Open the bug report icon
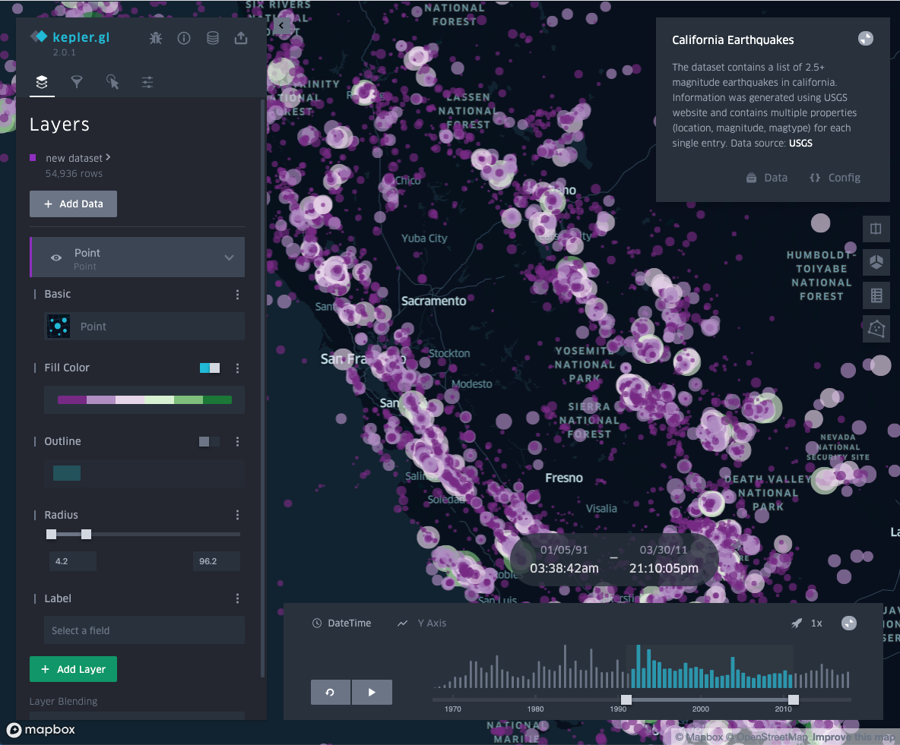This screenshot has height=745, width=900. [x=156, y=38]
